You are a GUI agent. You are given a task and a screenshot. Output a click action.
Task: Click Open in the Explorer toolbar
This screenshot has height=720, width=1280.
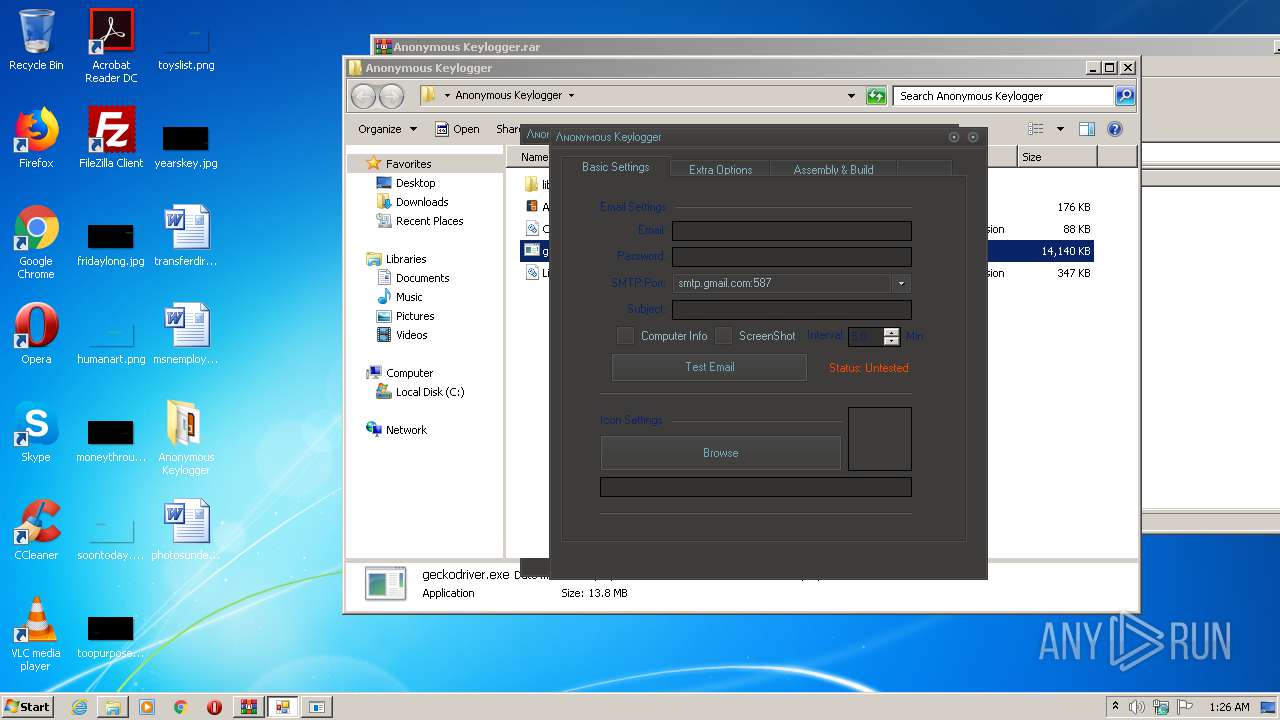pyautogui.click(x=458, y=129)
